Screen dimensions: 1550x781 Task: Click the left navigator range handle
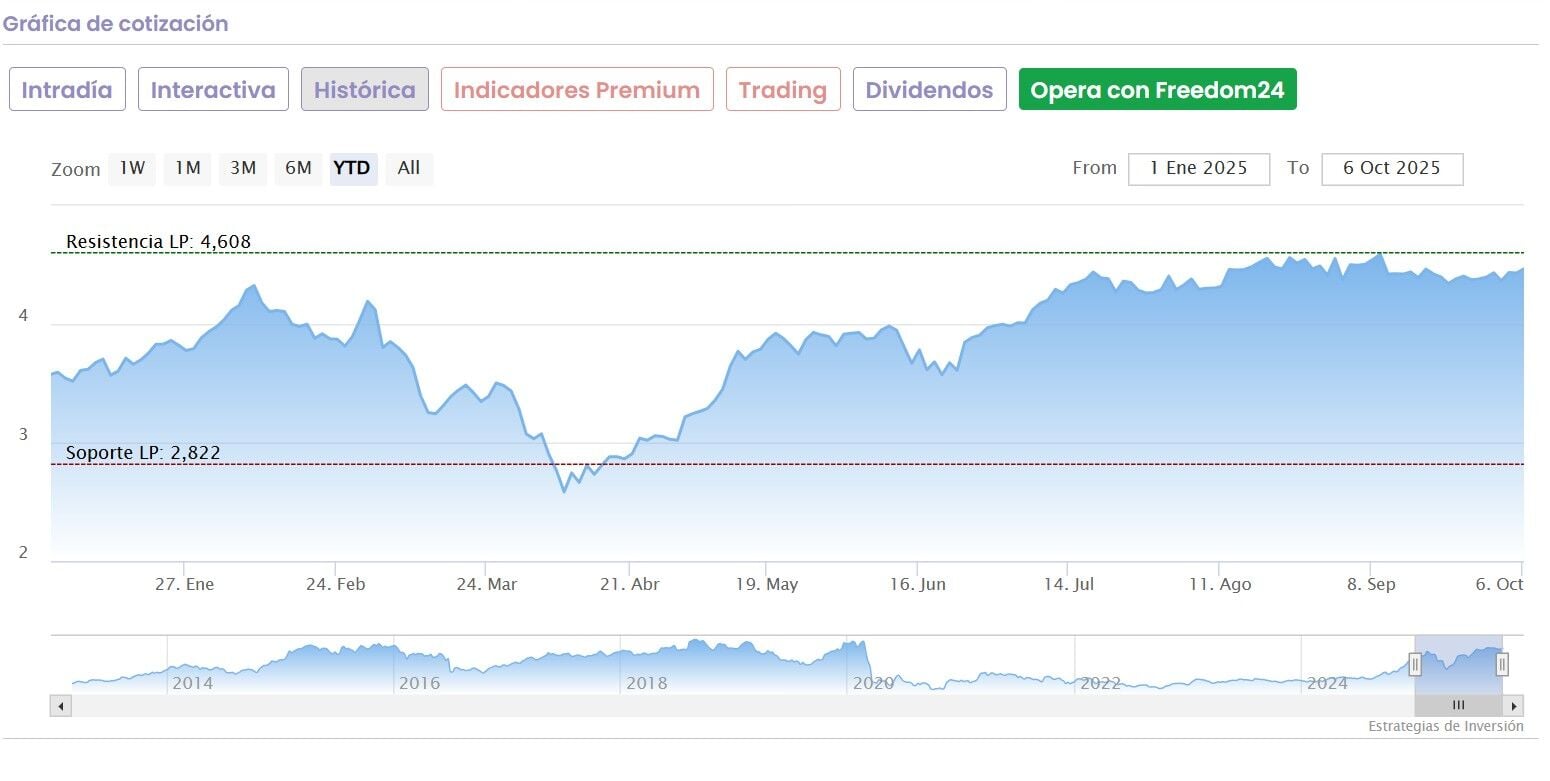point(1415,663)
